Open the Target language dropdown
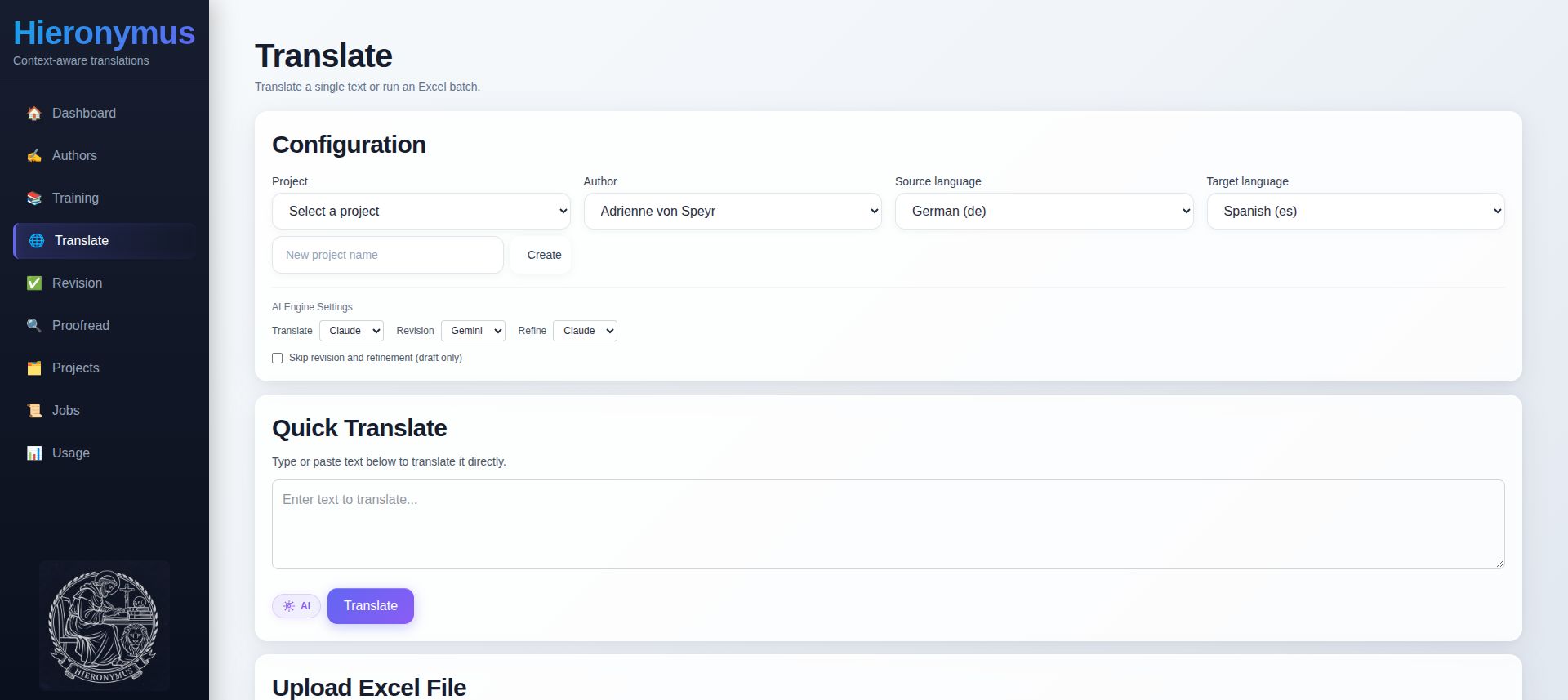The height and width of the screenshot is (700, 1568). (1356, 212)
